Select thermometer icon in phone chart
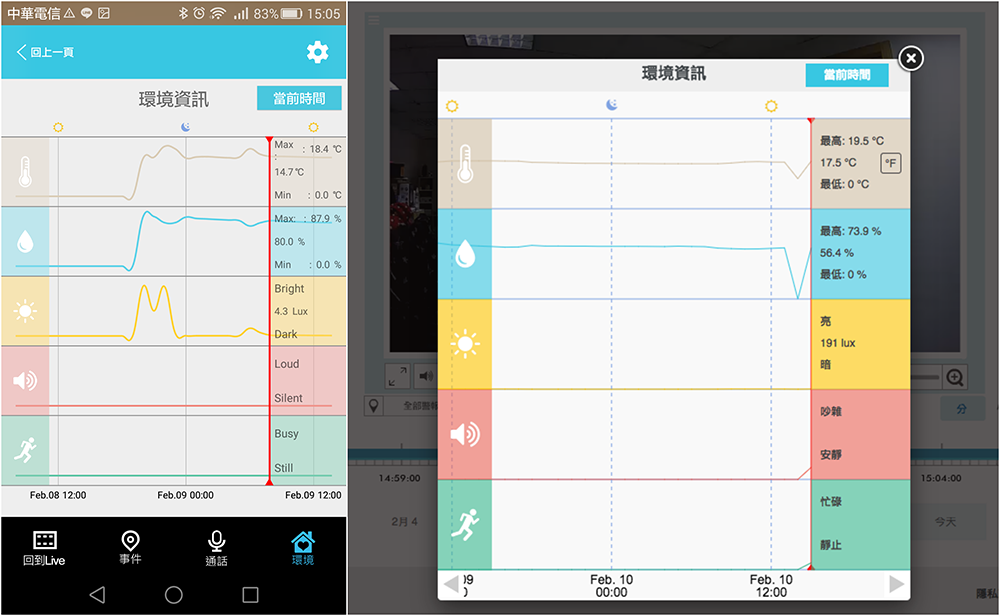 coord(25,172)
